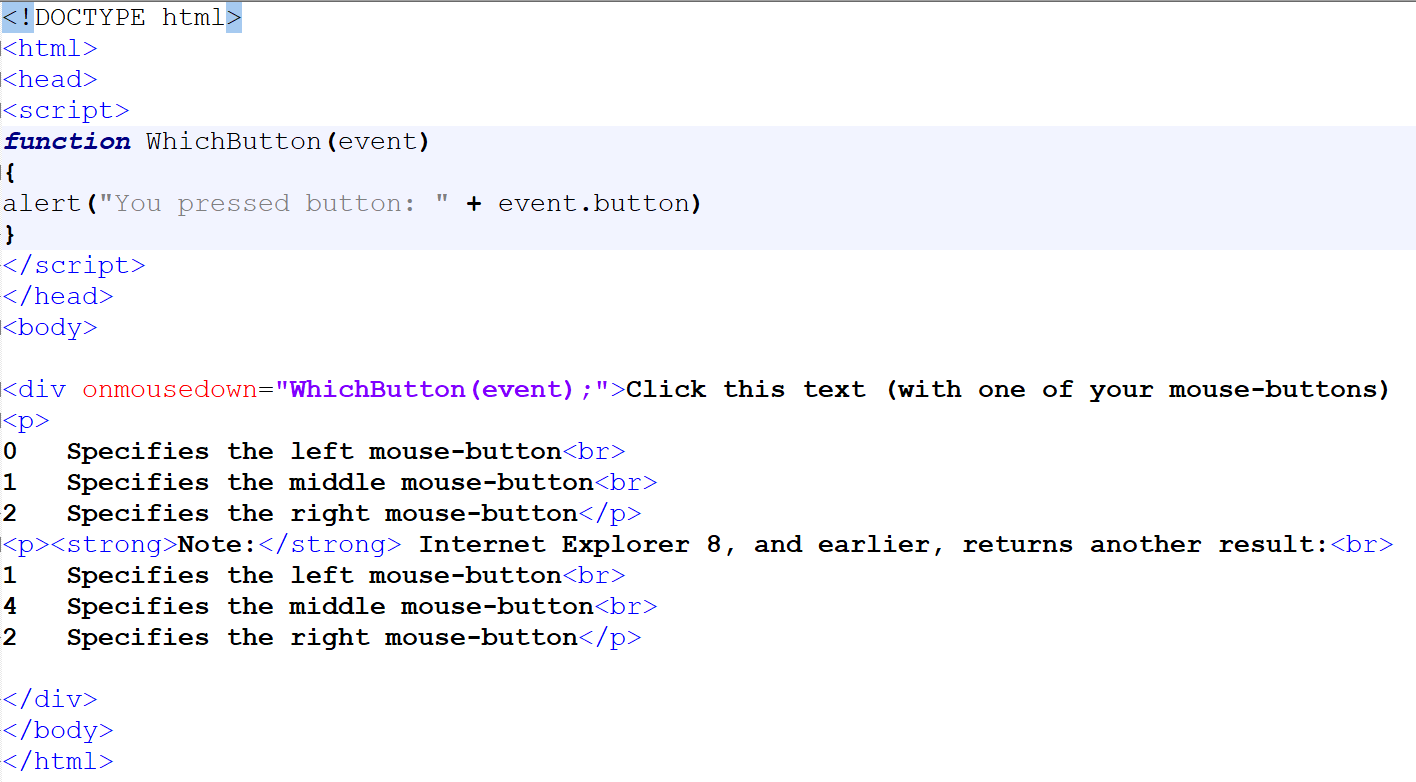
Task: Click the closing </script> tag
Action: pos(74,266)
